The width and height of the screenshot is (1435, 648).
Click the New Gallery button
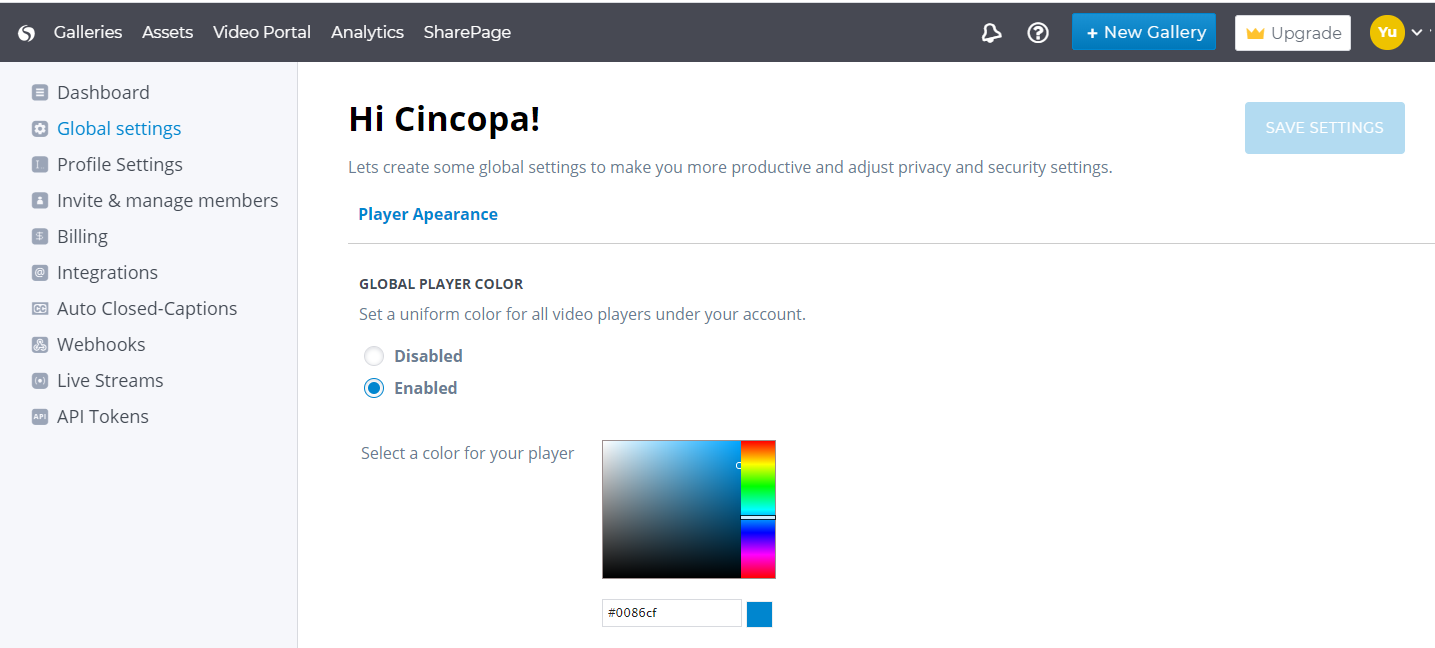[1143, 32]
